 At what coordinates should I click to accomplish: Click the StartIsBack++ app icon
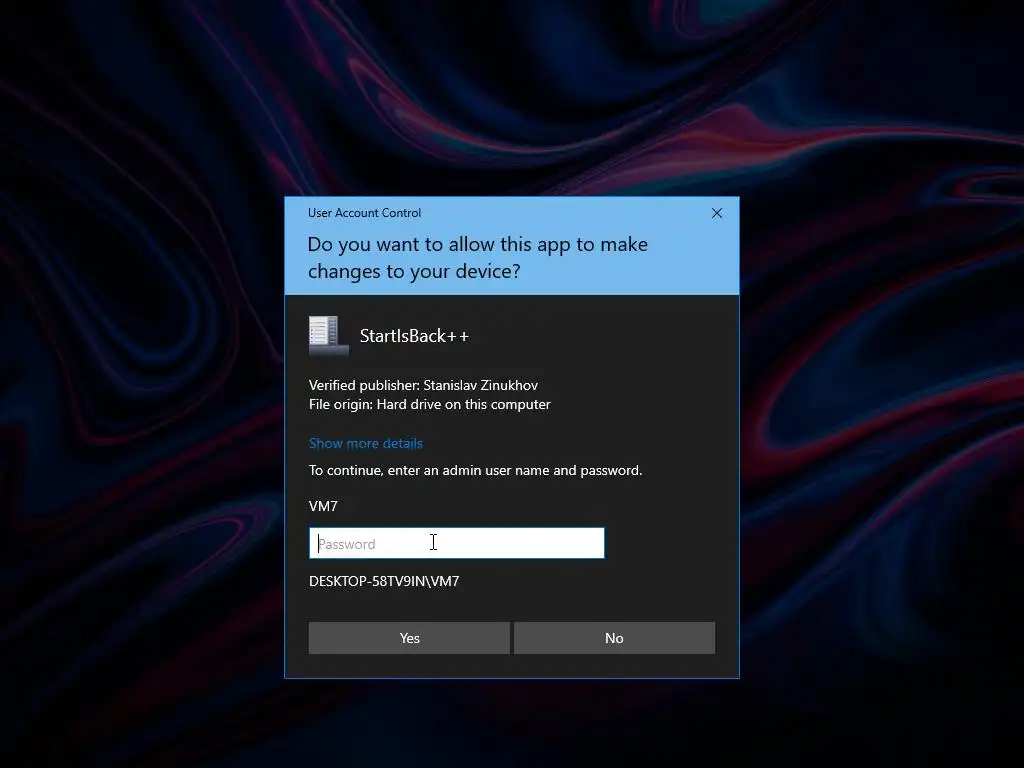(328, 336)
